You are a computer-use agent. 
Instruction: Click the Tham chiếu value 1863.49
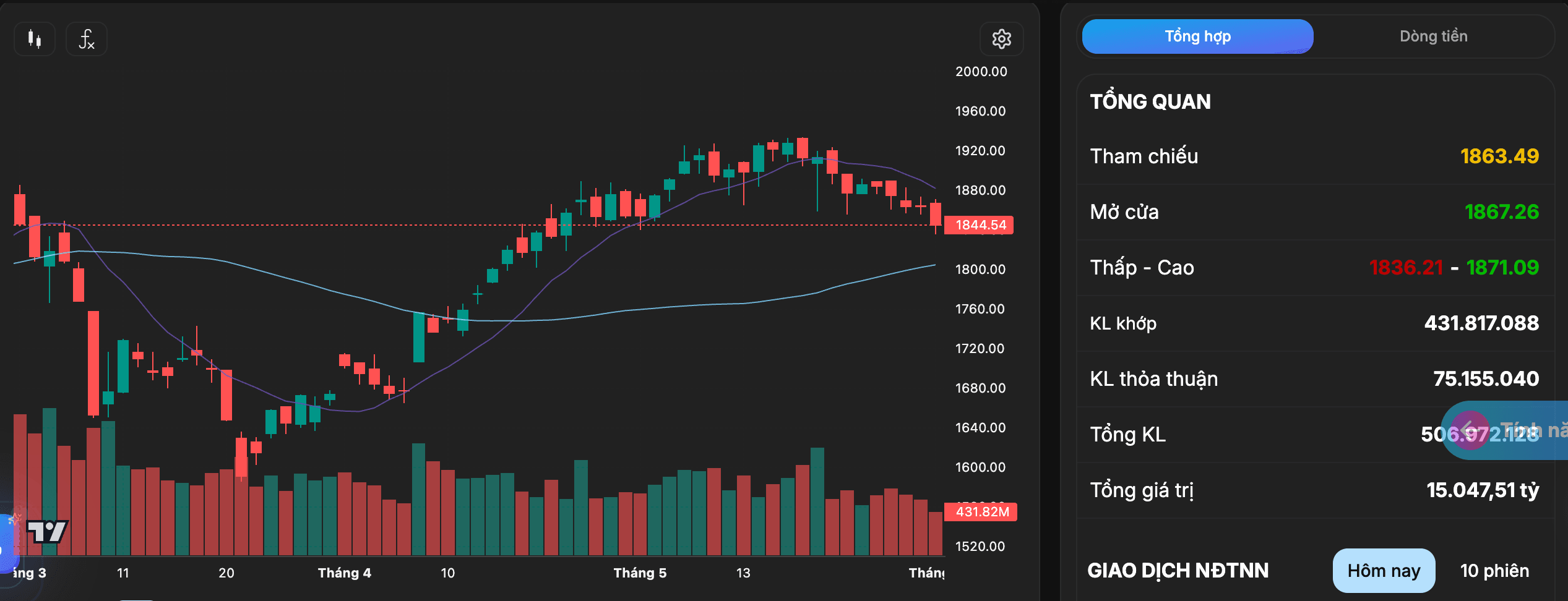(x=1499, y=156)
